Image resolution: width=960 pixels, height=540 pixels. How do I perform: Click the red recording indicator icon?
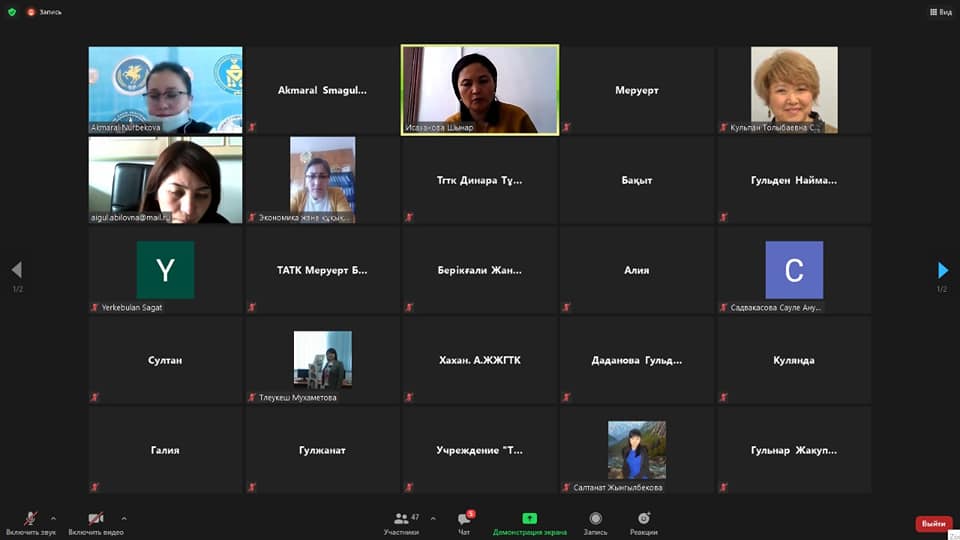click(32, 12)
